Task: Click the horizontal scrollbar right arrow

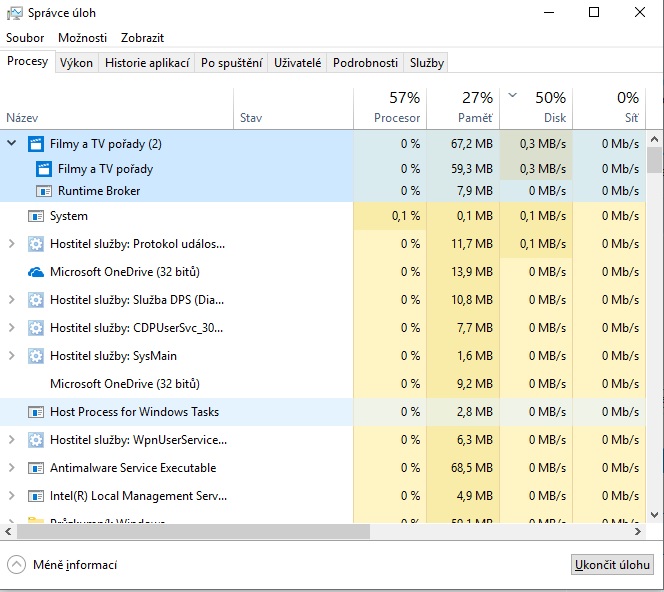Action: pos(638,531)
